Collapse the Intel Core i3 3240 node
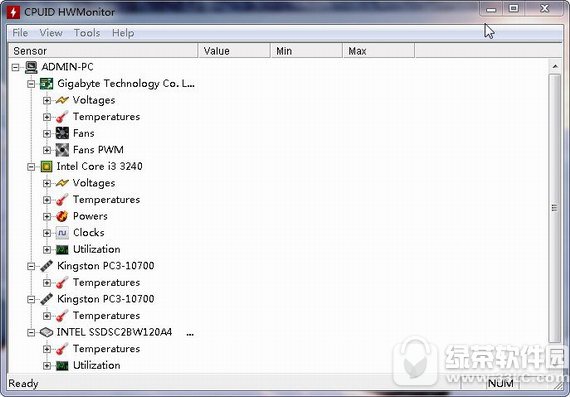This screenshot has width=570, height=397. [31, 167]
